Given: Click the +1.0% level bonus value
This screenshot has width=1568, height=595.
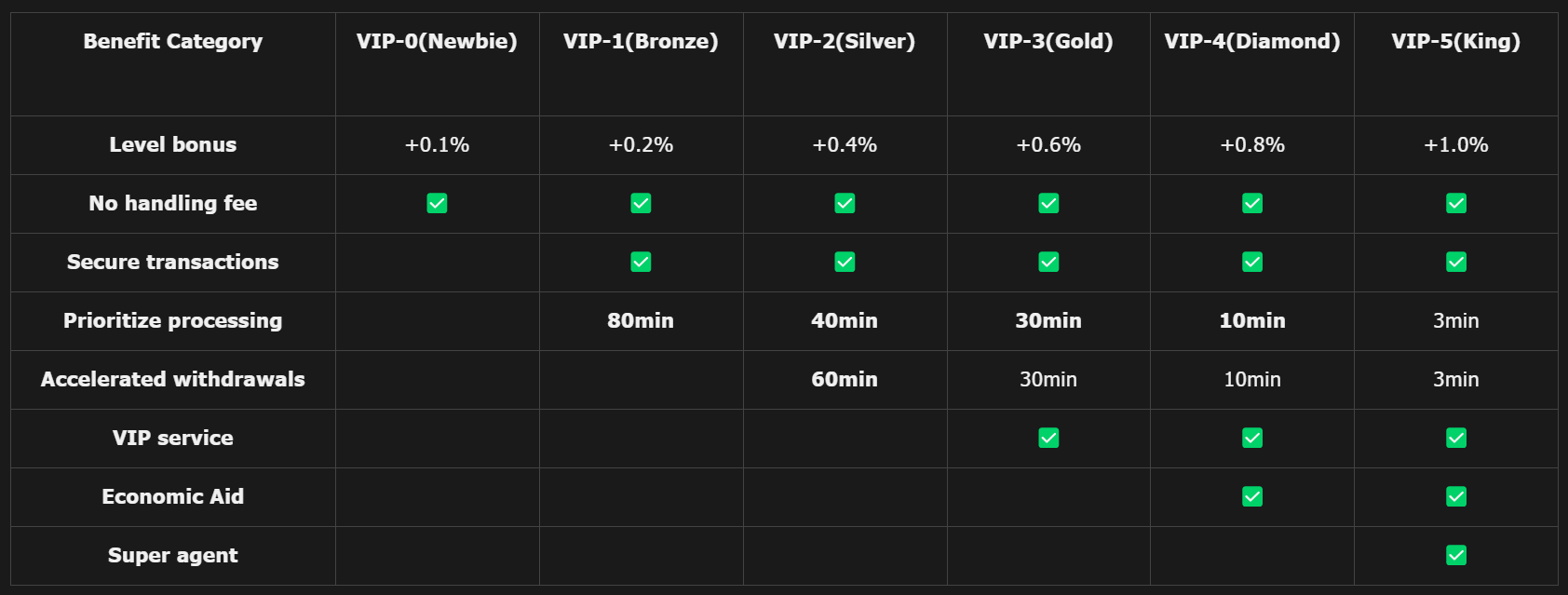Looking at the screenshot, I should pos(1456,144).
